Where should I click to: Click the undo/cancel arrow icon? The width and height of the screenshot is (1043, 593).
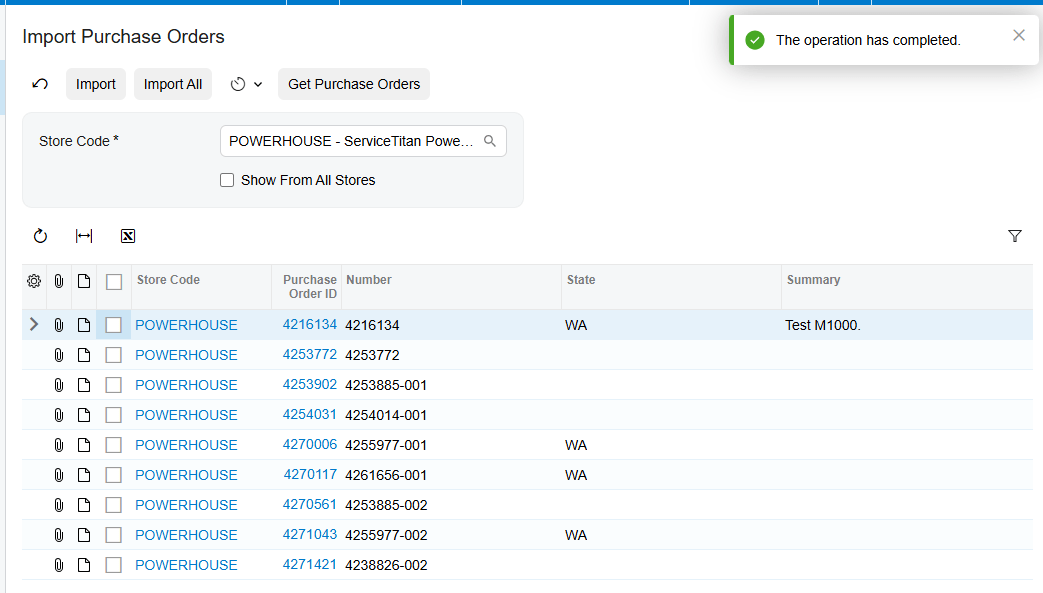[40, 84]
